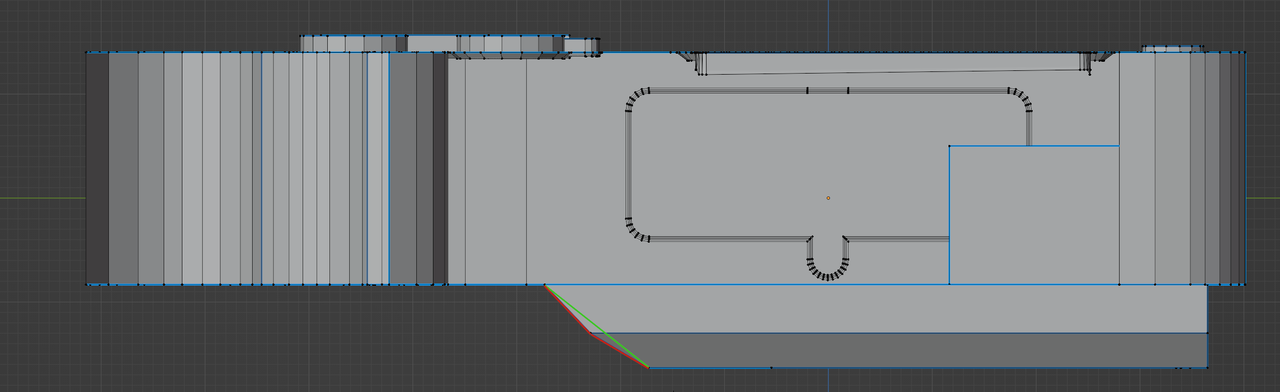This screenshot has height=392, width=1280.
Task: Select the darkest vertical strip at far left
Action: click(97, 168)
